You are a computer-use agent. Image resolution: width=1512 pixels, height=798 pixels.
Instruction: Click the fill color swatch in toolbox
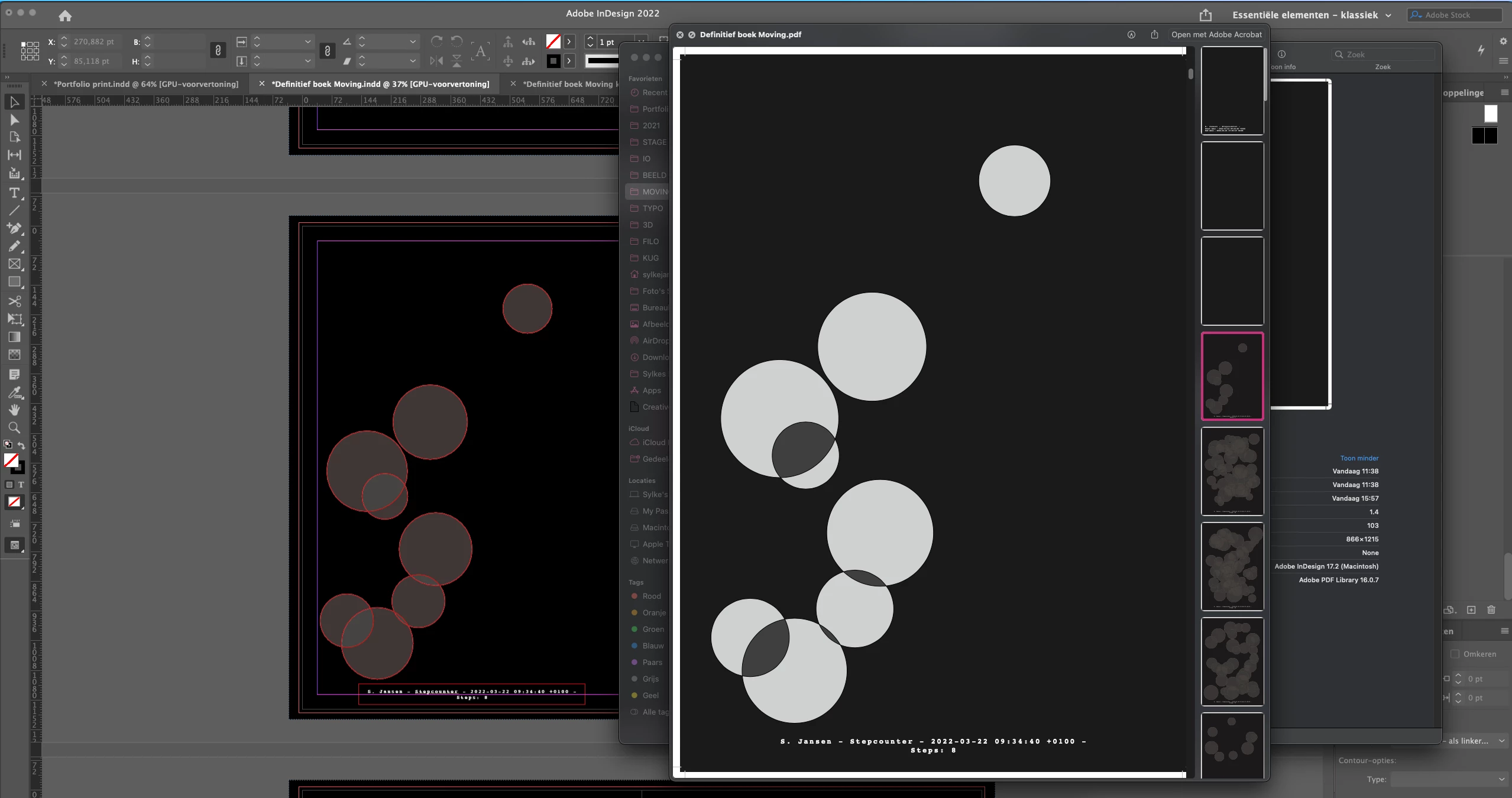pyautogui.click(x=10, y=460)
